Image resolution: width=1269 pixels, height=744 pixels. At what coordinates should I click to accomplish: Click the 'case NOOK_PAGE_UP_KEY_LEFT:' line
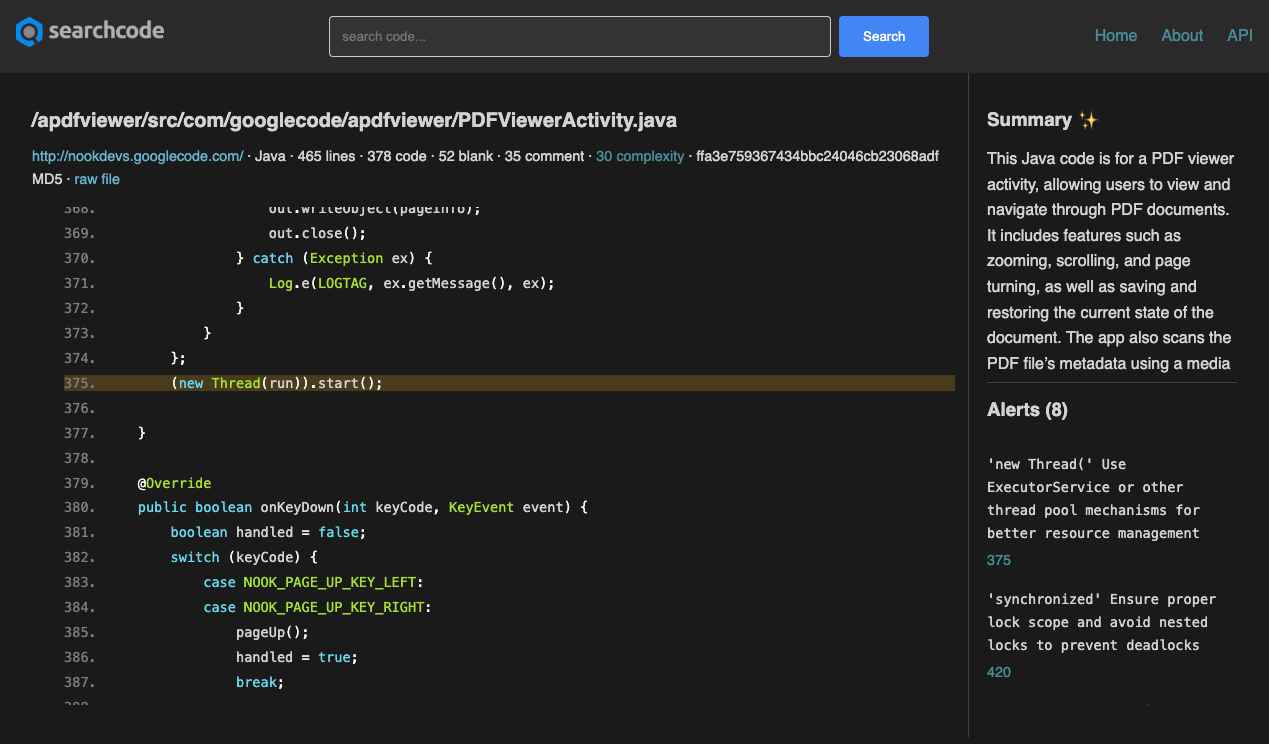314,582
